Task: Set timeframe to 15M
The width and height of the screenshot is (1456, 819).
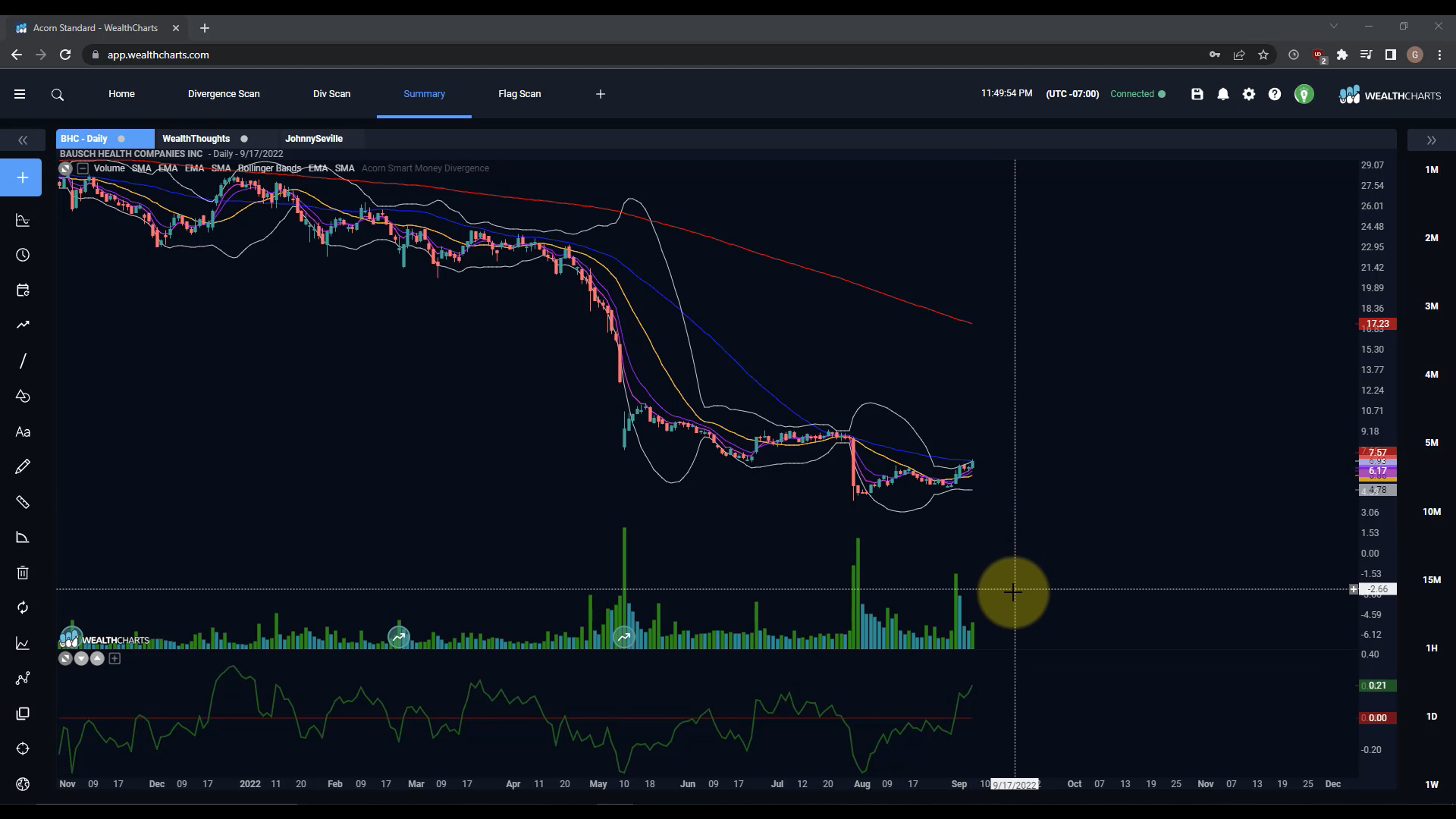Action: point(1431,580)
